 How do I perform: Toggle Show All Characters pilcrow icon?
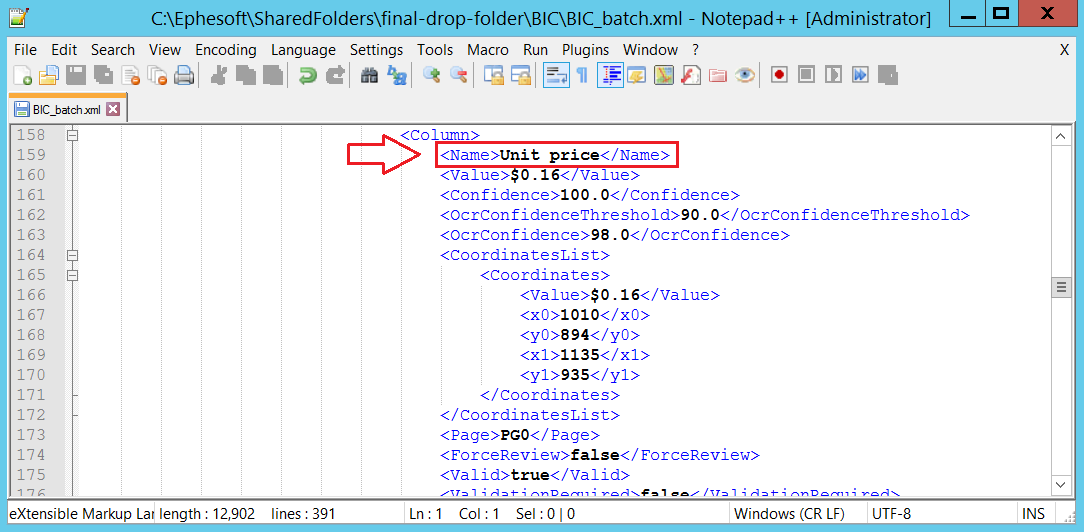tap(582, 75)
